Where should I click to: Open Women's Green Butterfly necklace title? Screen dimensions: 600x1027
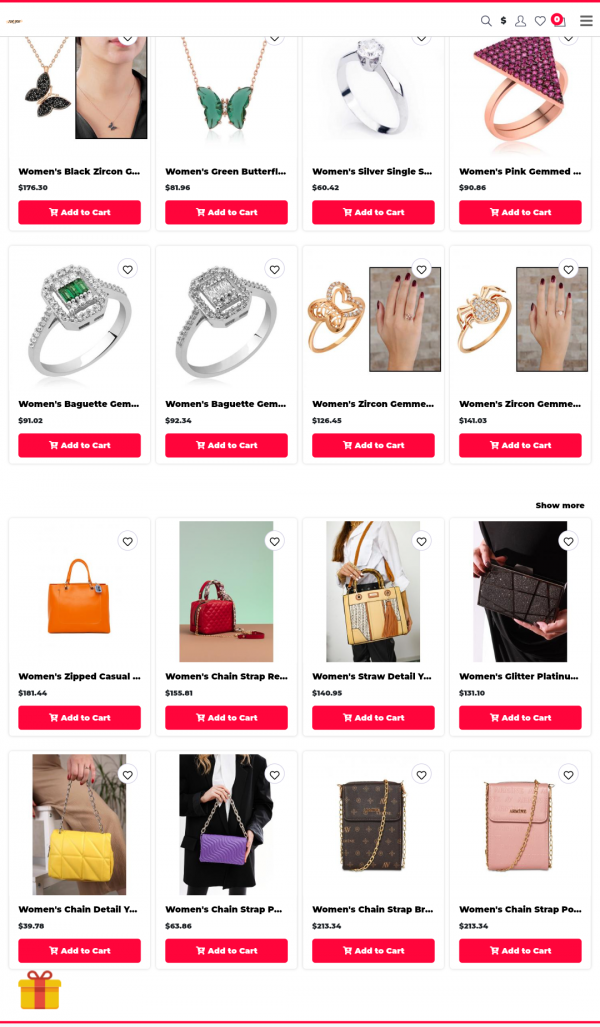click(x=226, y=172)
